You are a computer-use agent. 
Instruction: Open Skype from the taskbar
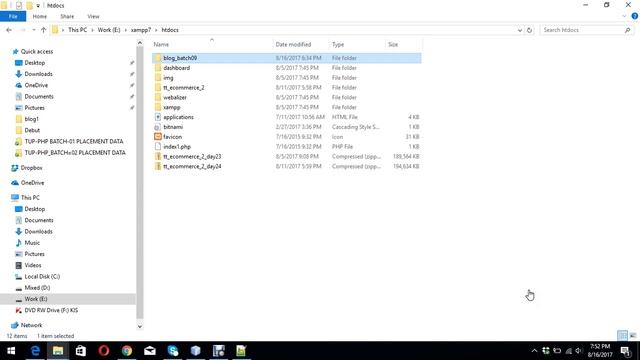point(173,351)
